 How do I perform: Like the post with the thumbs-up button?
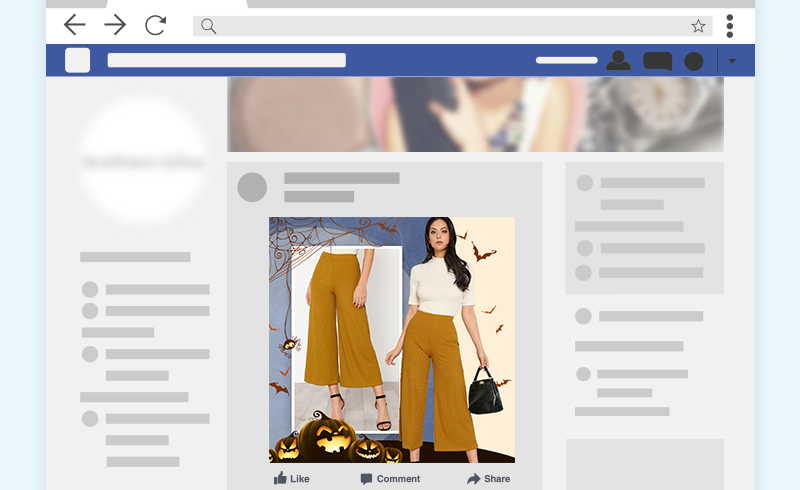(x=291, y=479)
